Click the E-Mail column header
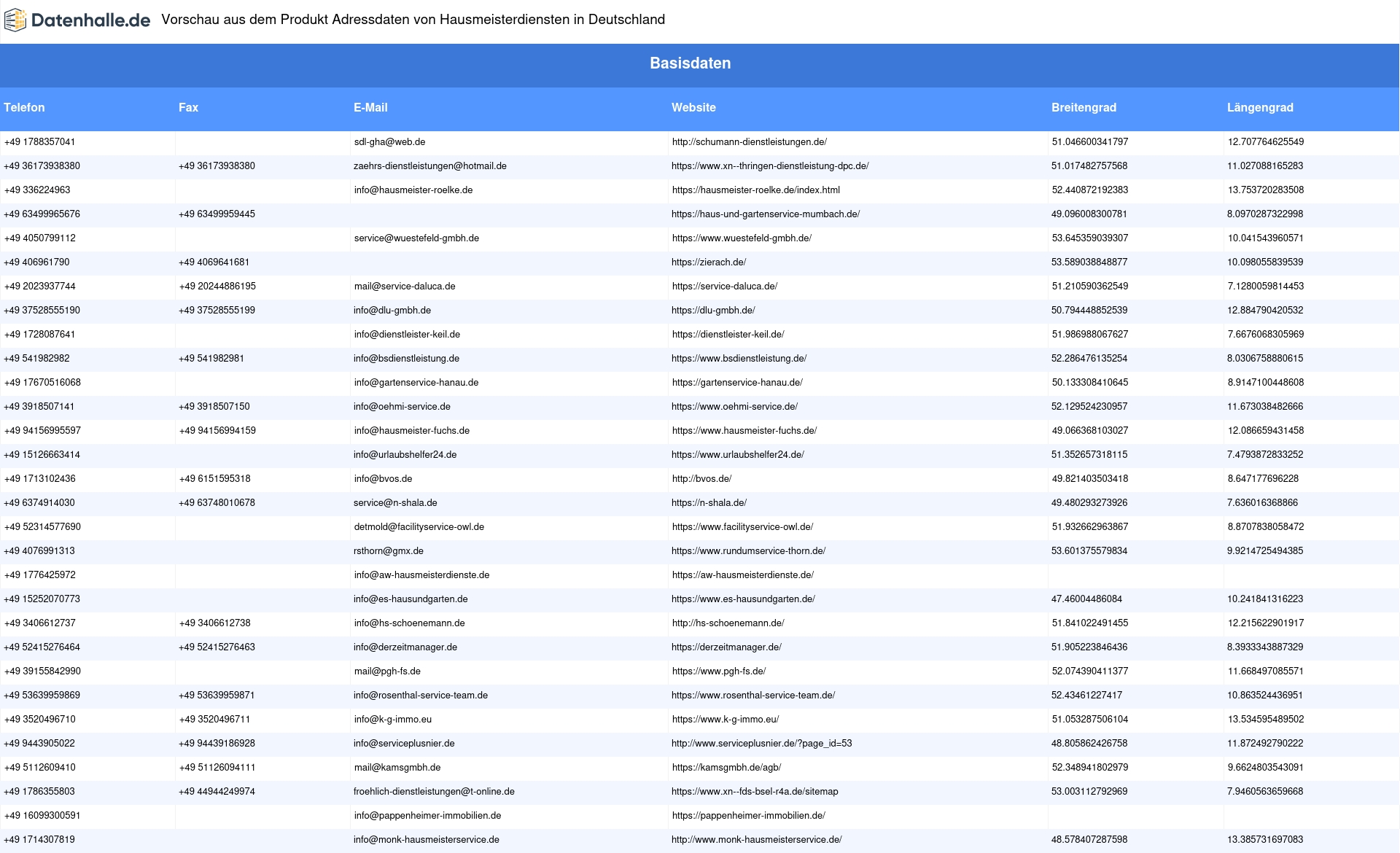The width and height of the screenshot is (1400, 853). click(370, 107)
